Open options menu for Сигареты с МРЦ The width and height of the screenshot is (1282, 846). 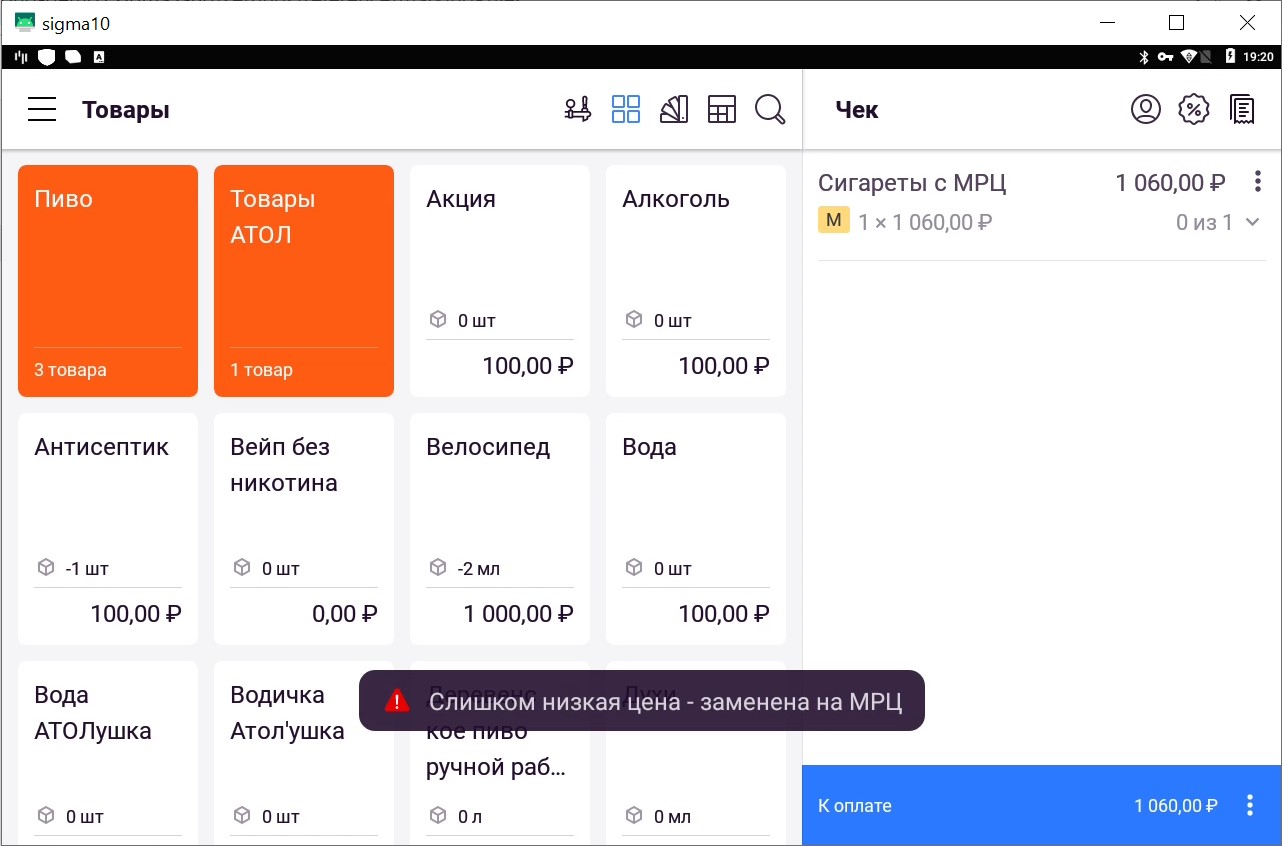(1258, 182)
